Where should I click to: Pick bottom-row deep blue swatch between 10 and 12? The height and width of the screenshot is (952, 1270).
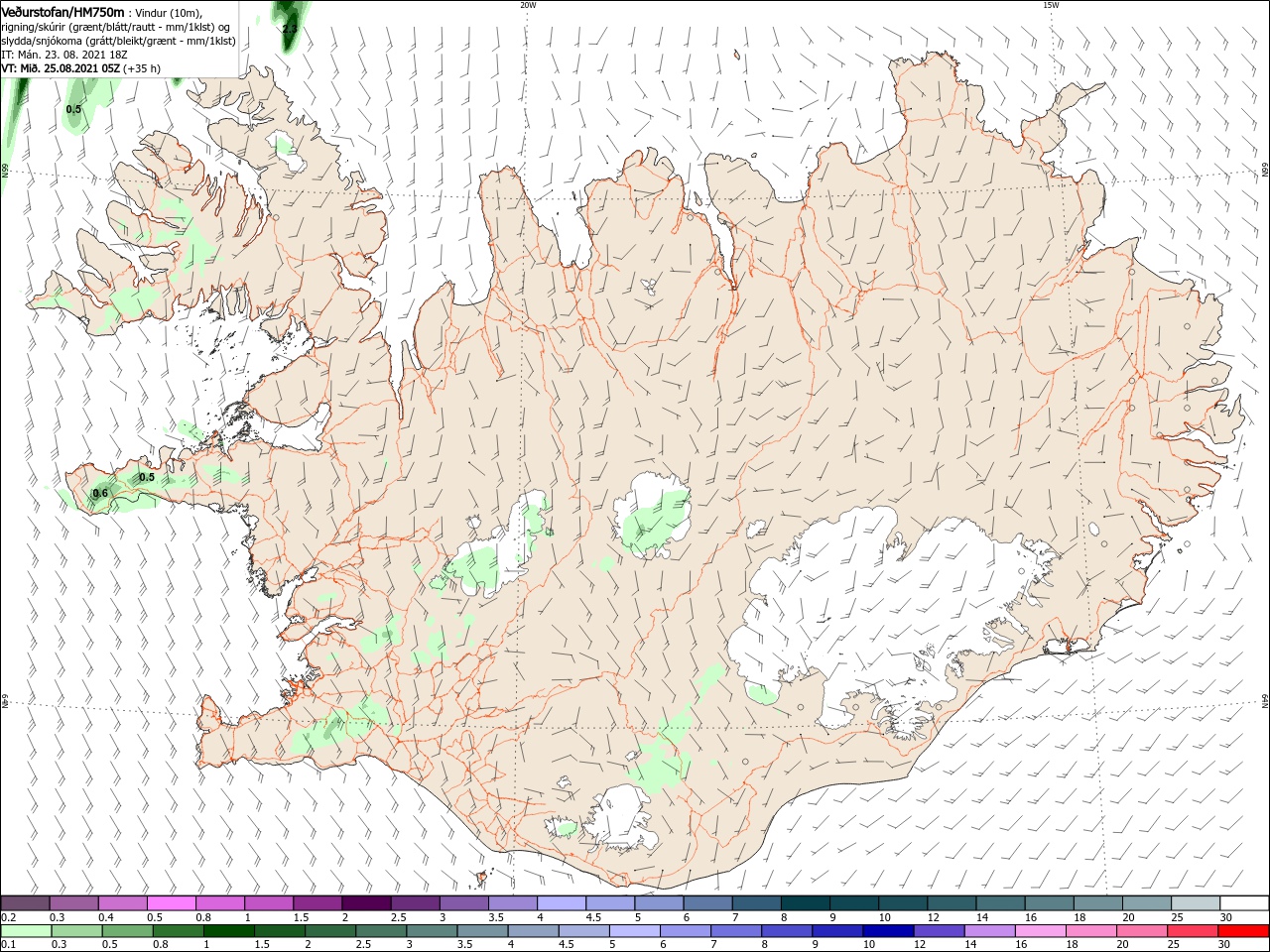[888, 931]
